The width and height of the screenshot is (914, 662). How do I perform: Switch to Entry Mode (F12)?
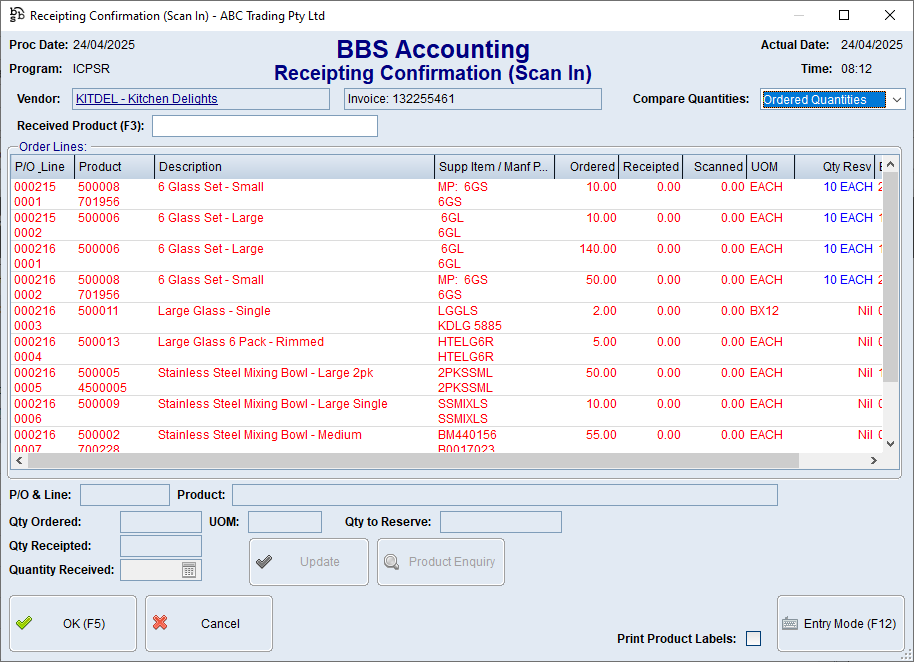coord(841,624)
